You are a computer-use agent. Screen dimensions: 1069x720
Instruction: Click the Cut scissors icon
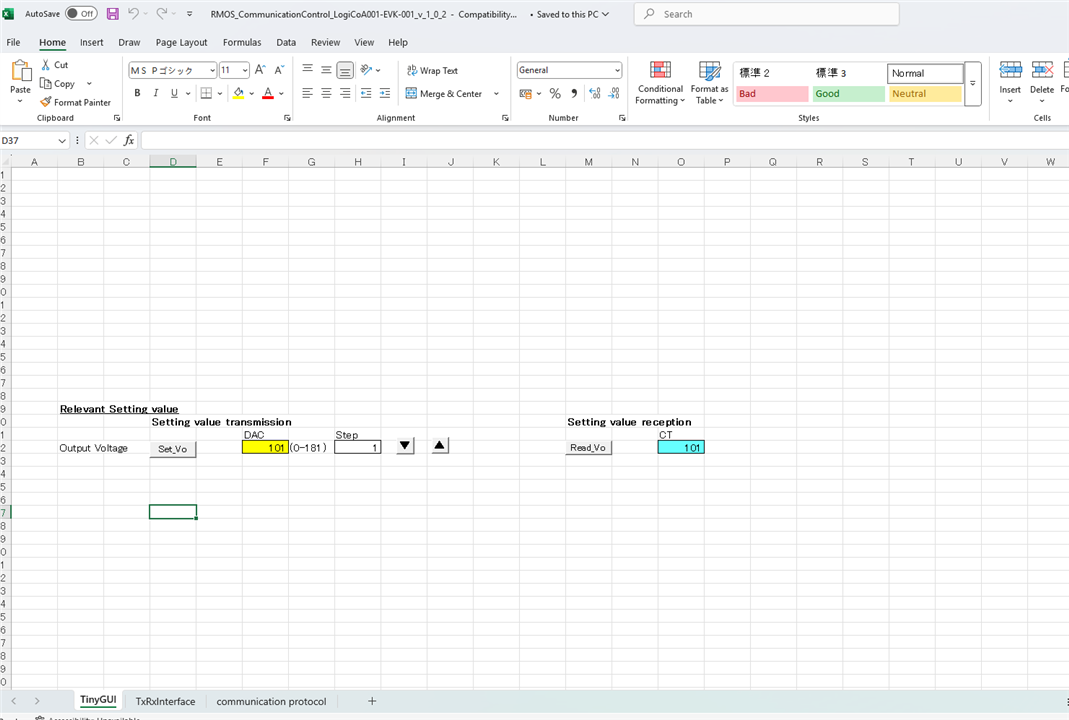tap(46, 65)
